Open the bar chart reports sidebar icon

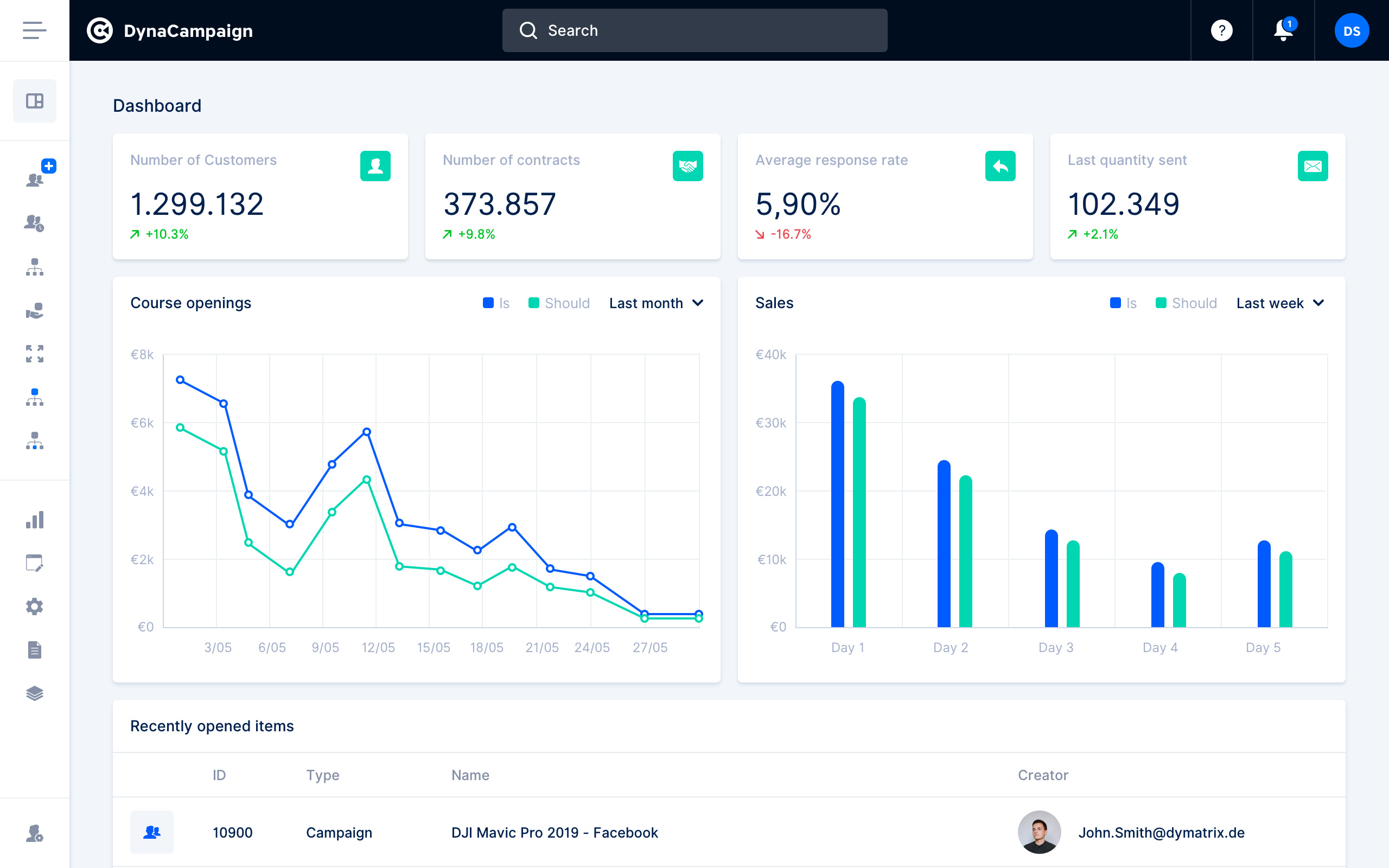tap(34, 520)
